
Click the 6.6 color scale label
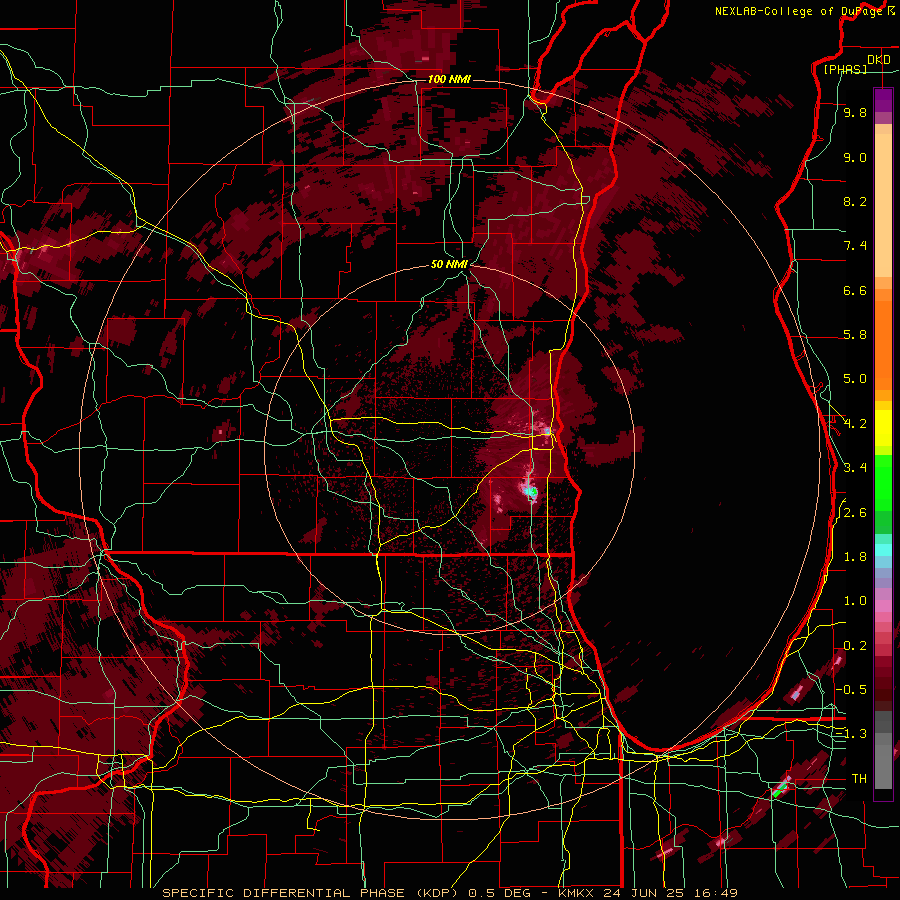coord(855,290)
